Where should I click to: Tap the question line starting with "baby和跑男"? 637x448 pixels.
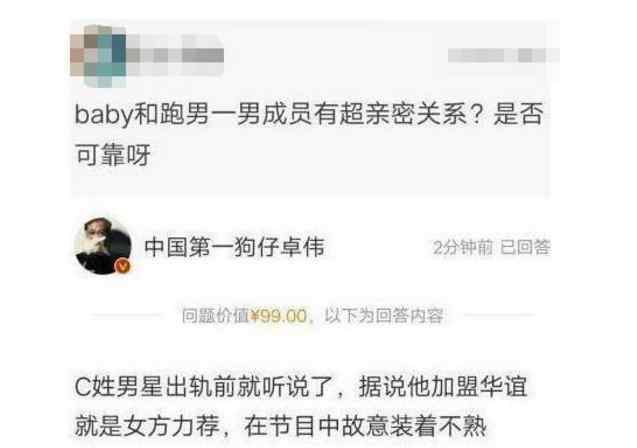coord(309,114)
